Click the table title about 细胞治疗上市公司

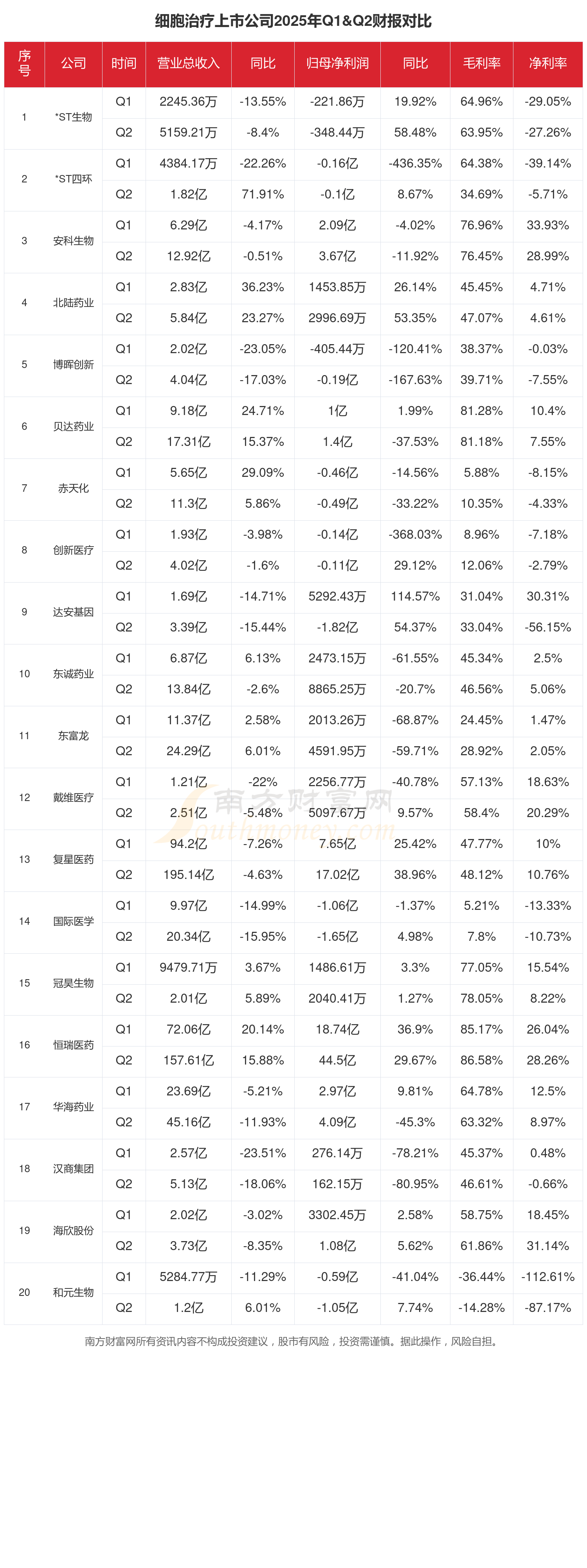coord(293,21)
